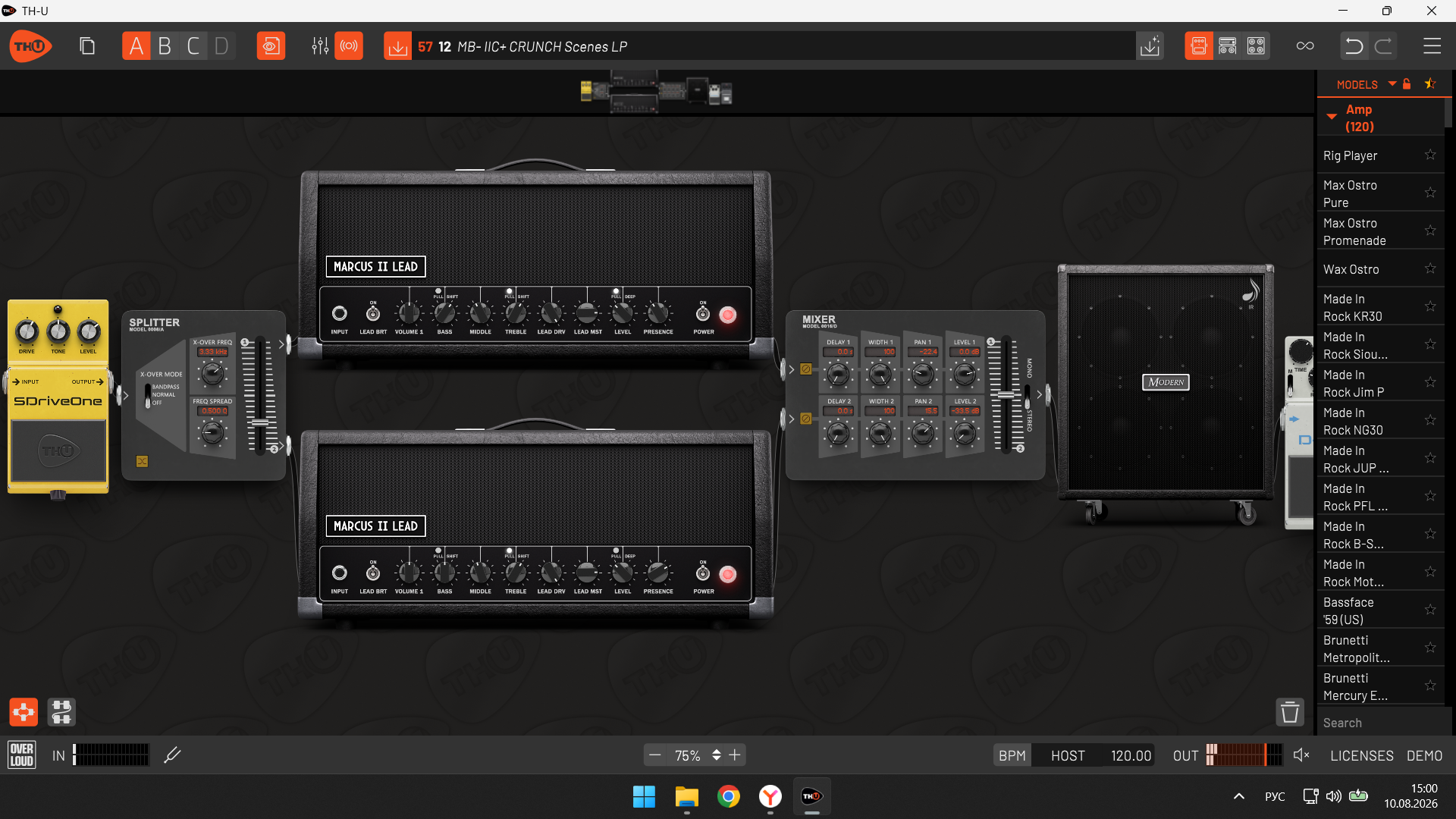Open the MODELS dropdown arrow
The image size is (1456, 819).
coord(1392,83)
